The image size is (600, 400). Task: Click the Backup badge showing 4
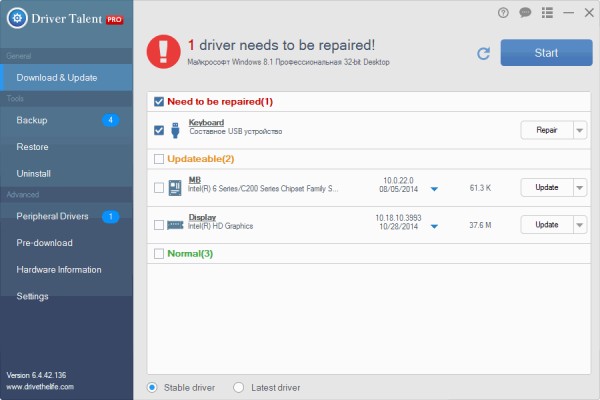coord(110,120)
